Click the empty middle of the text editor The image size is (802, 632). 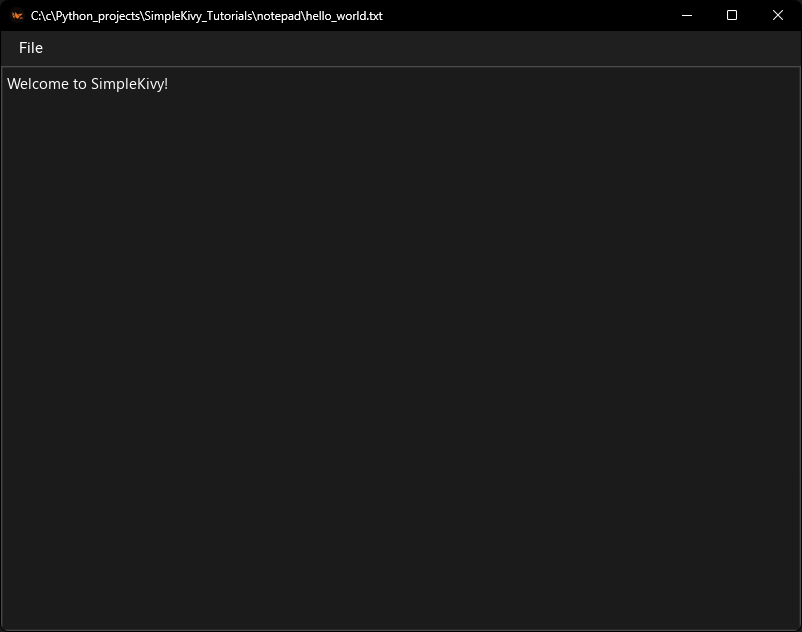click(x=400, y=350)
